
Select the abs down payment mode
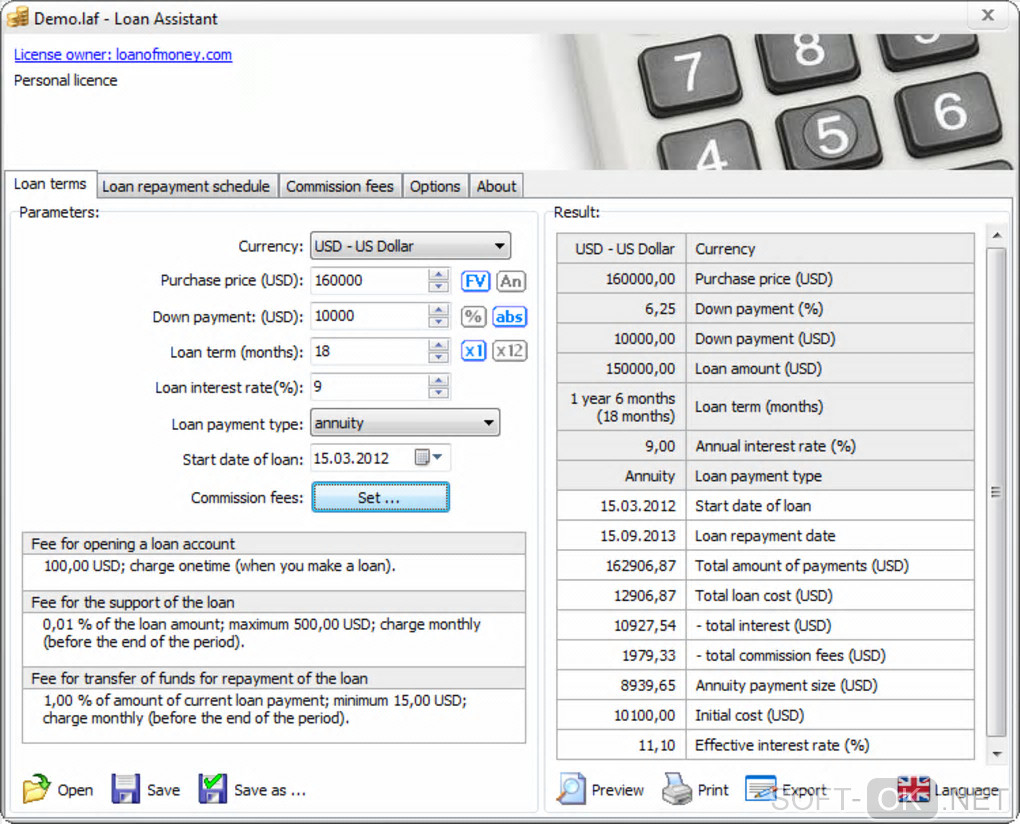[x=509, y=317]
